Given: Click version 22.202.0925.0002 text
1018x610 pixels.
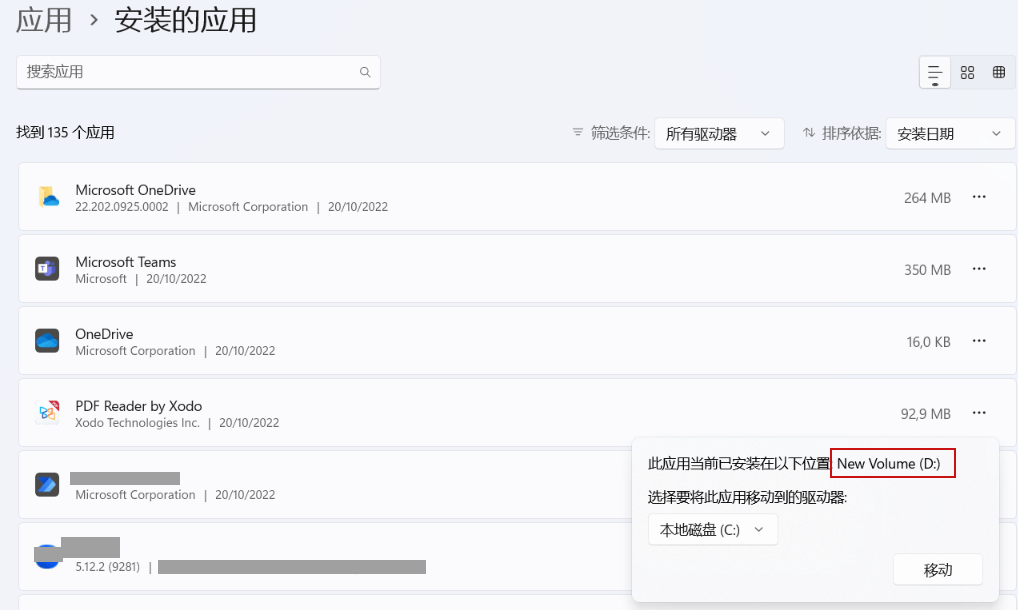Looking at the screenshot, I should tap(121, 207).
